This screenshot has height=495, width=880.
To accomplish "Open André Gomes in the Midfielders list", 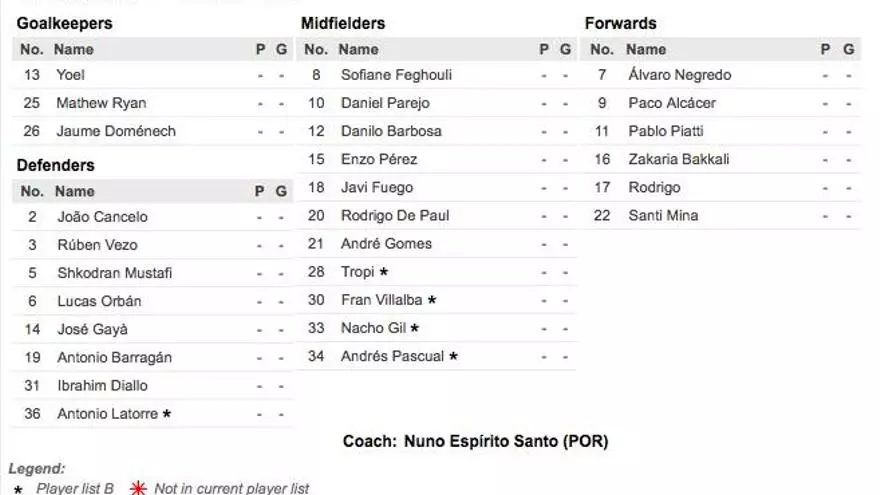I will coord(386,244).
